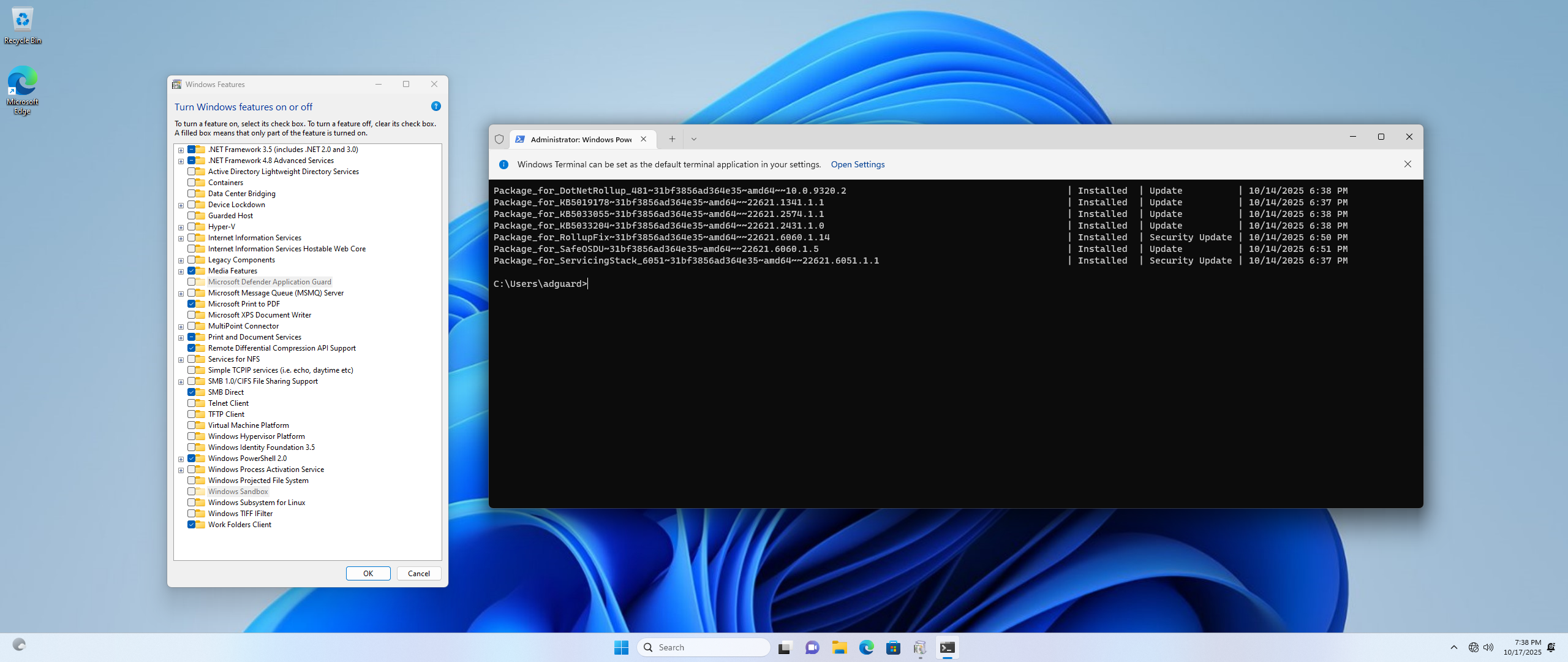Open Microsoft Edge from taskbar
The height and width of the screenshot is (662, 1568).
[x=866, y=647]
